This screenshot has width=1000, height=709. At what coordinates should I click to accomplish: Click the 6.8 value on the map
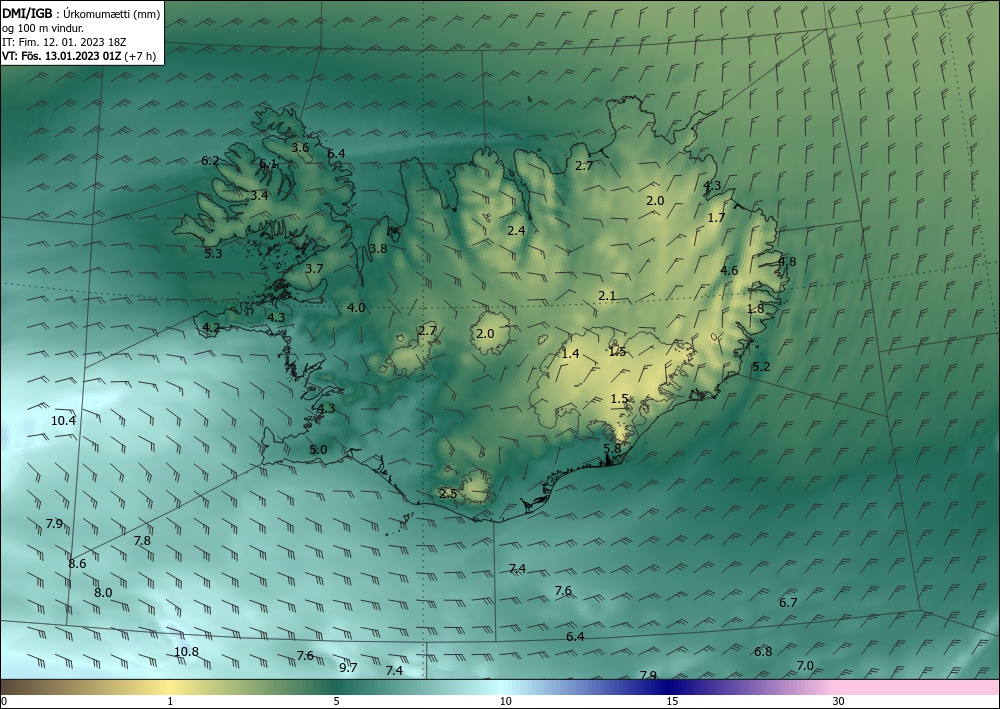tap(763, 652)
